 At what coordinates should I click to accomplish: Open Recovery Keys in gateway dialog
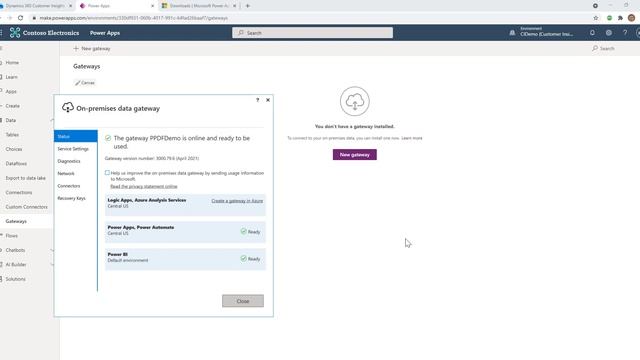pos(71,198)
